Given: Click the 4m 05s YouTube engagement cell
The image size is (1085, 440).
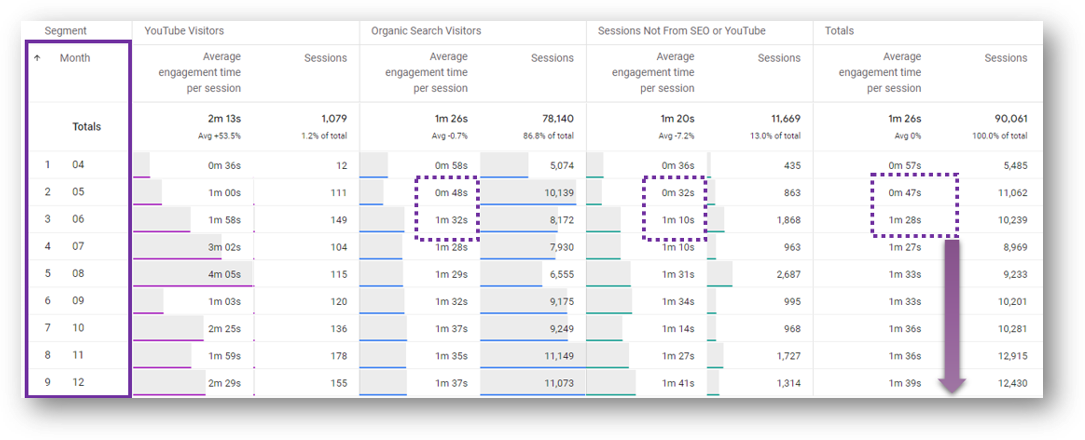Looking at the screenshot, I should point(224,274).
